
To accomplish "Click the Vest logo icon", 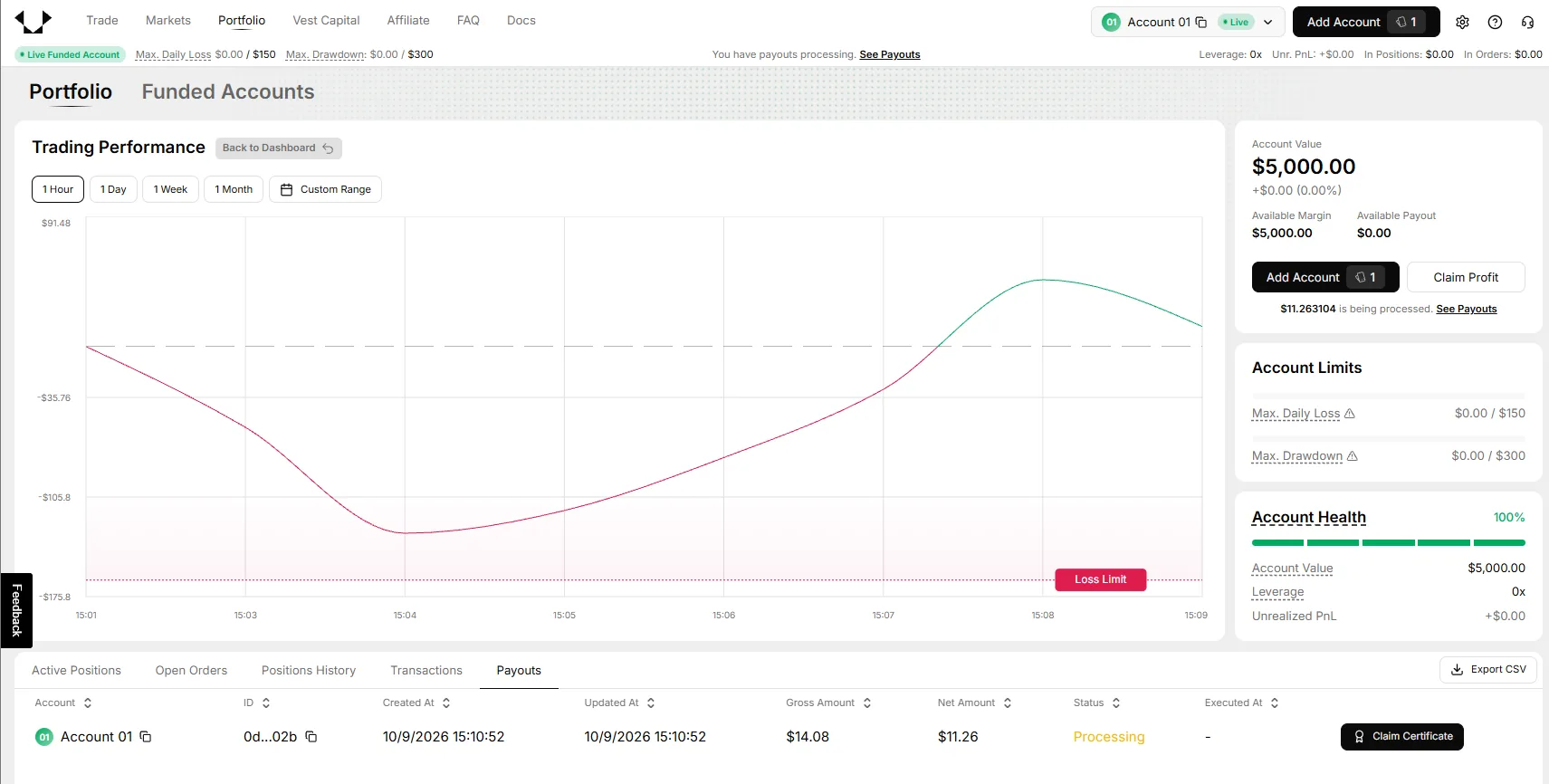I will [x=33, y=22].
